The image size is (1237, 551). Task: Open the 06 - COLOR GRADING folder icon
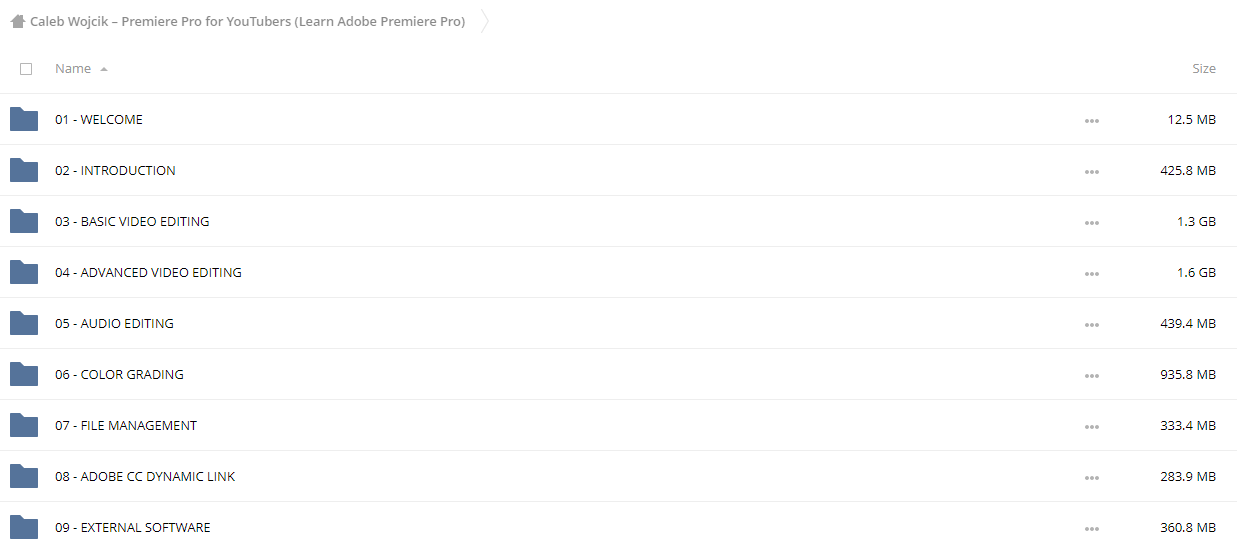(x=24, y=374)
